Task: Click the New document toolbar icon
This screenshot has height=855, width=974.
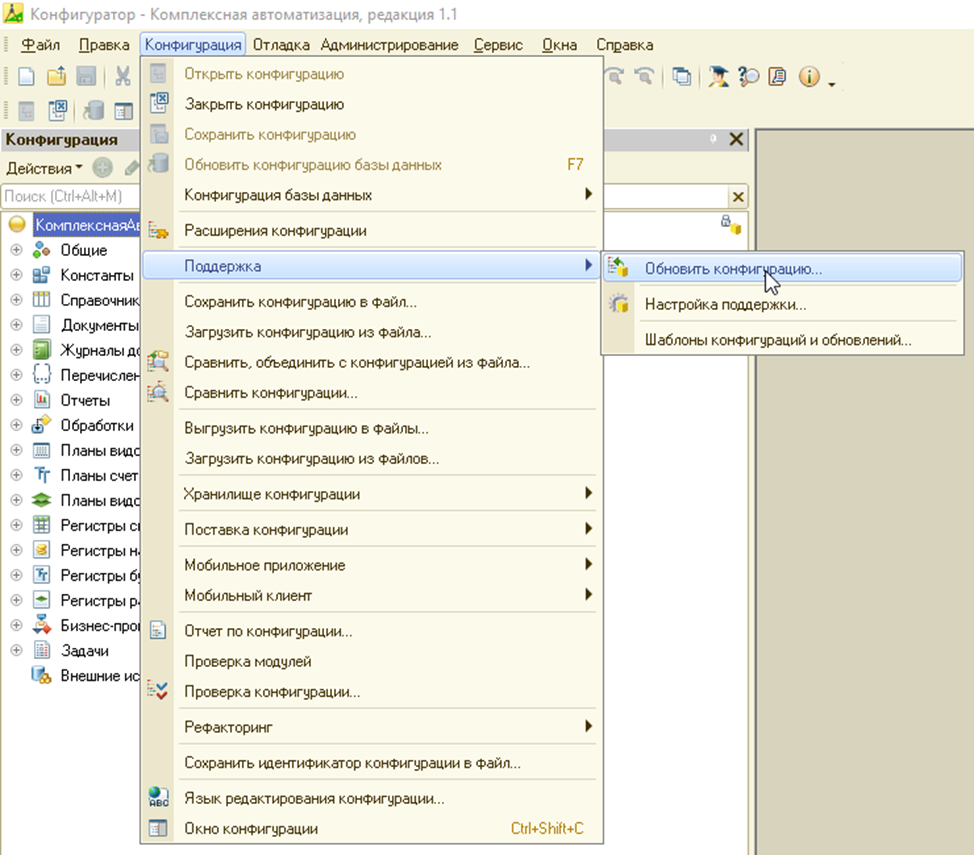Action: [x=27, y=77]
